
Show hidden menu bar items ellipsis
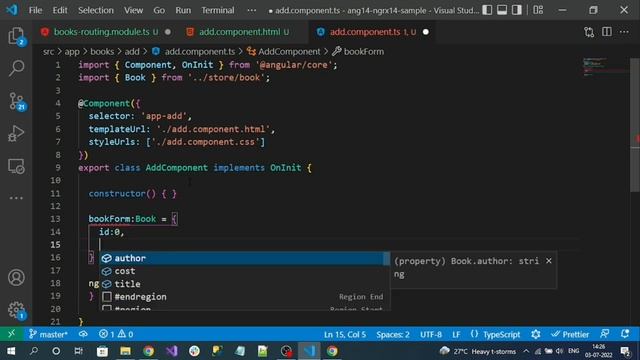click(251, 10)
